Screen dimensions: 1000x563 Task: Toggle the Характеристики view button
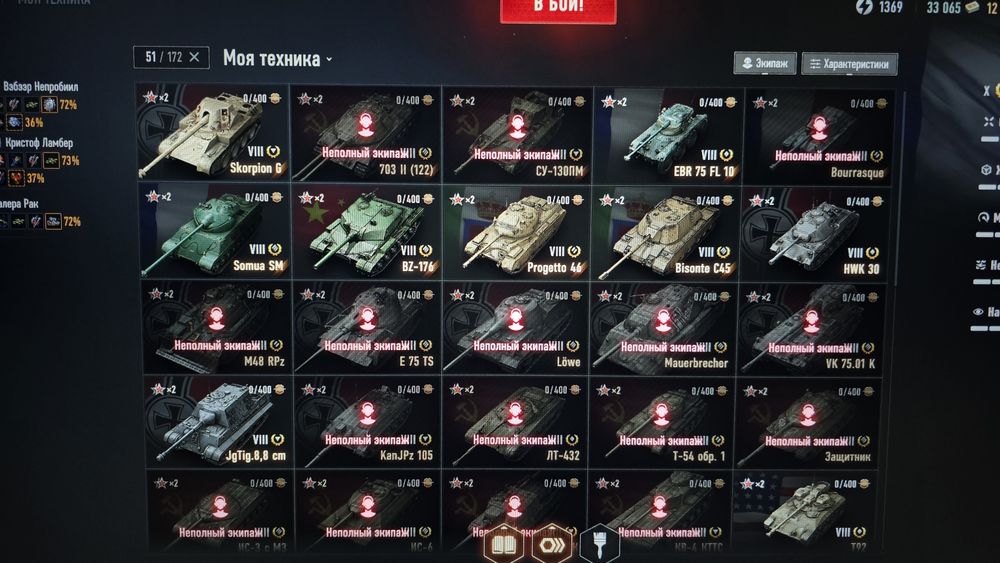click(x=849, y=64)
